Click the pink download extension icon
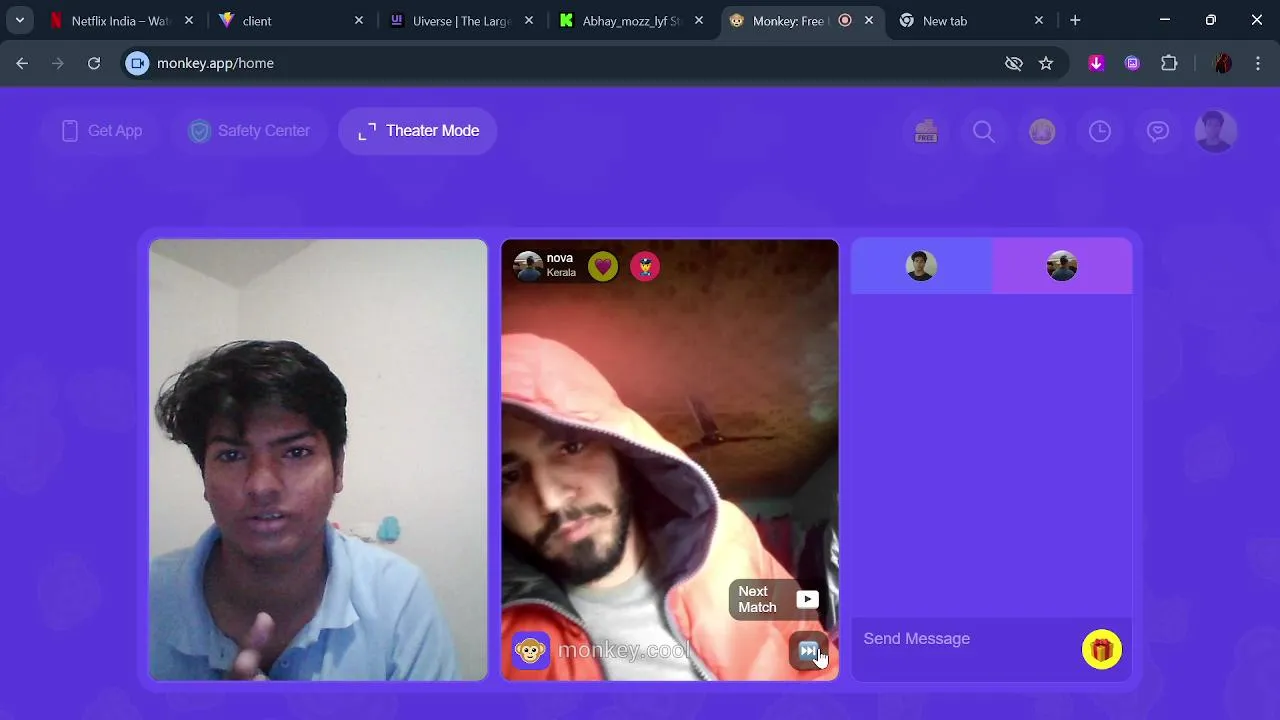This screenshot has height=720, width=1280. [1096, 63]
